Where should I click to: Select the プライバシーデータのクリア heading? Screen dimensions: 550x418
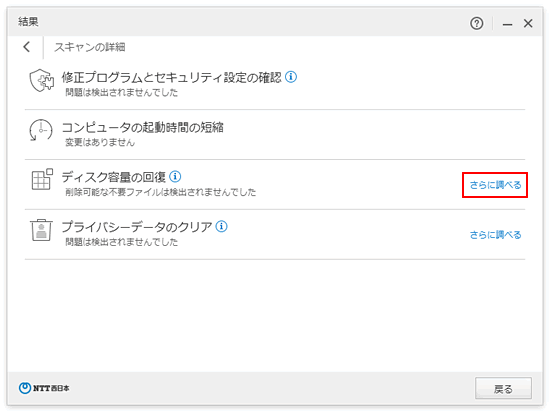(x=137, y=227)
